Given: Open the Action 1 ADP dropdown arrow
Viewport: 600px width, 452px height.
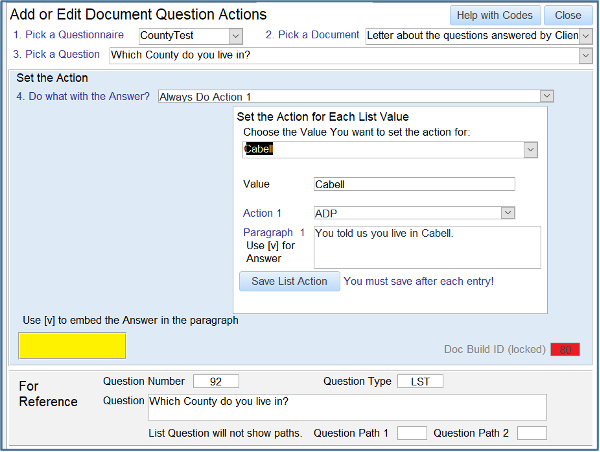Looking at the screenshot, I should 508,213.
